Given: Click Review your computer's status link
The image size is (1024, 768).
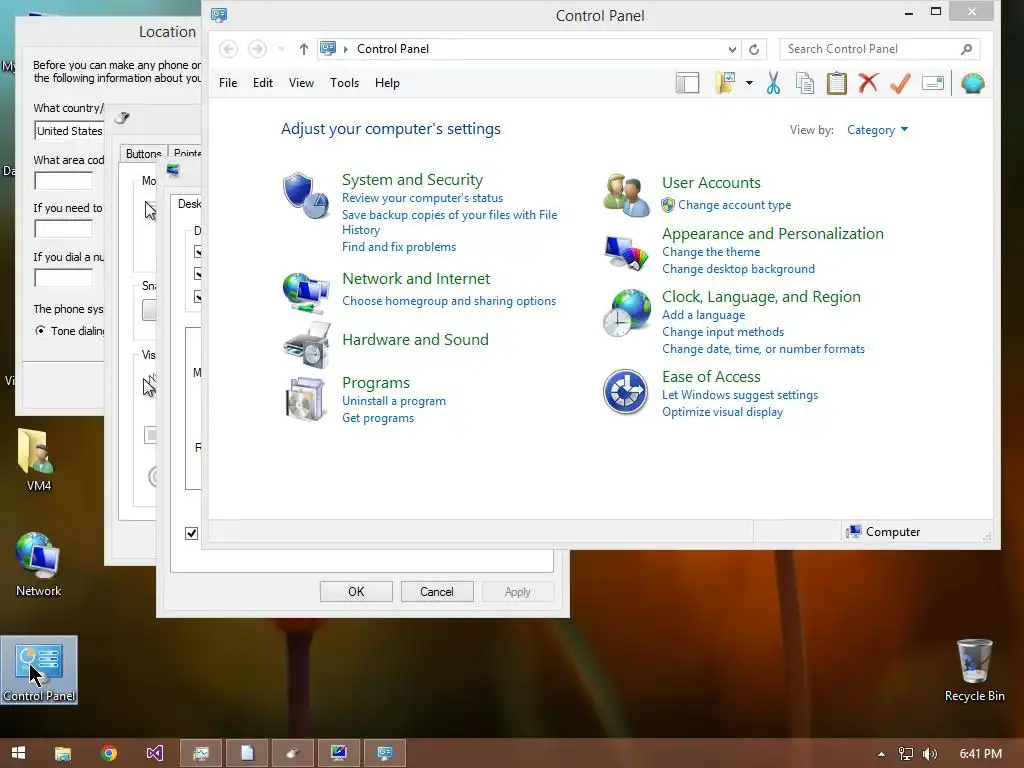Looking at the screenshot, I should pos(422,198).
